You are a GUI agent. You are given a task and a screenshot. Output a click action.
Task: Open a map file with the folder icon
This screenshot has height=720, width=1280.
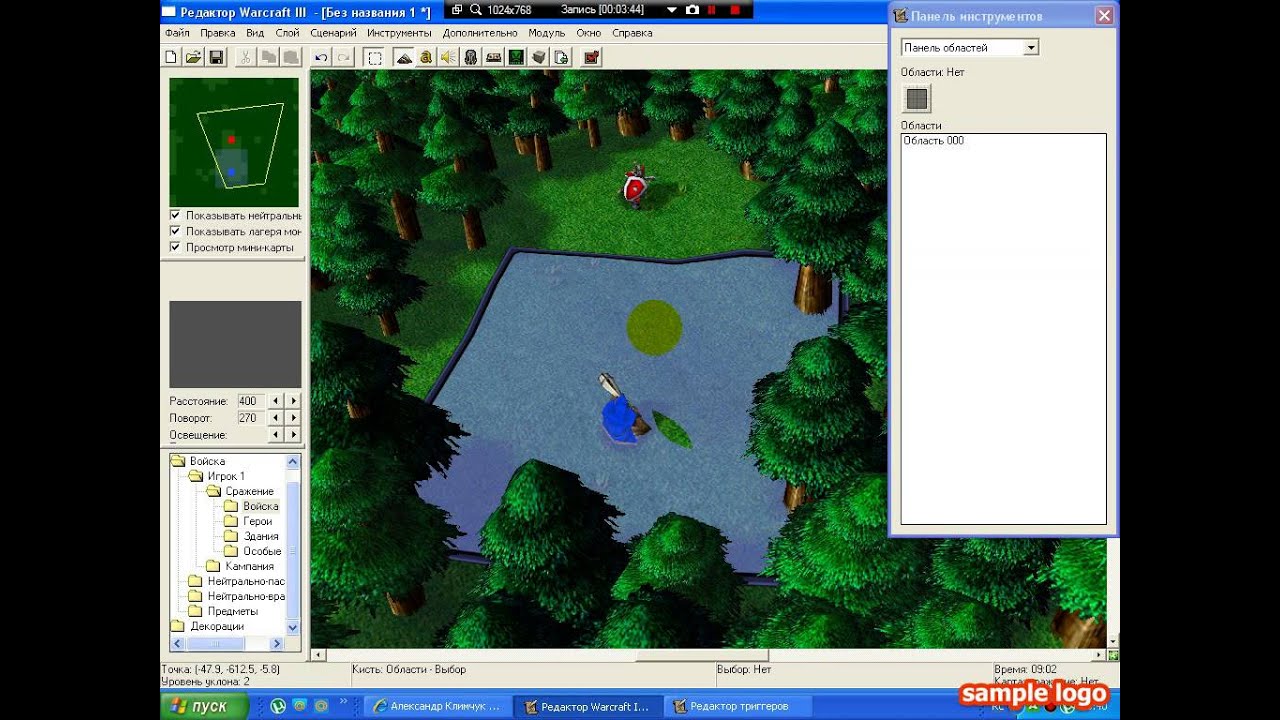click(193, 57)
